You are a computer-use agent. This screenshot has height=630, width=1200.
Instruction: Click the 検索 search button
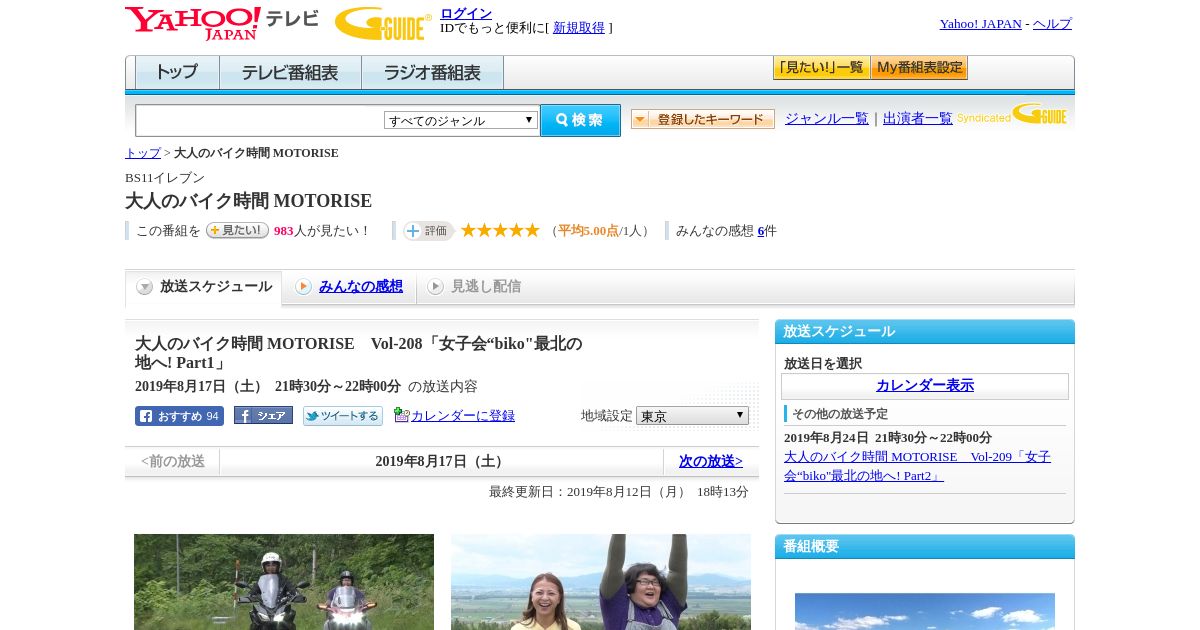pyautogui.click(x=580, y=120)
